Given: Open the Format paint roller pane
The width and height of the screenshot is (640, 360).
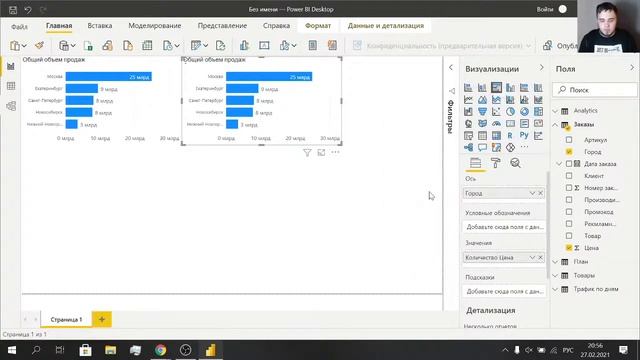Looking at the screenshot, I should click(x=496, y=163).
